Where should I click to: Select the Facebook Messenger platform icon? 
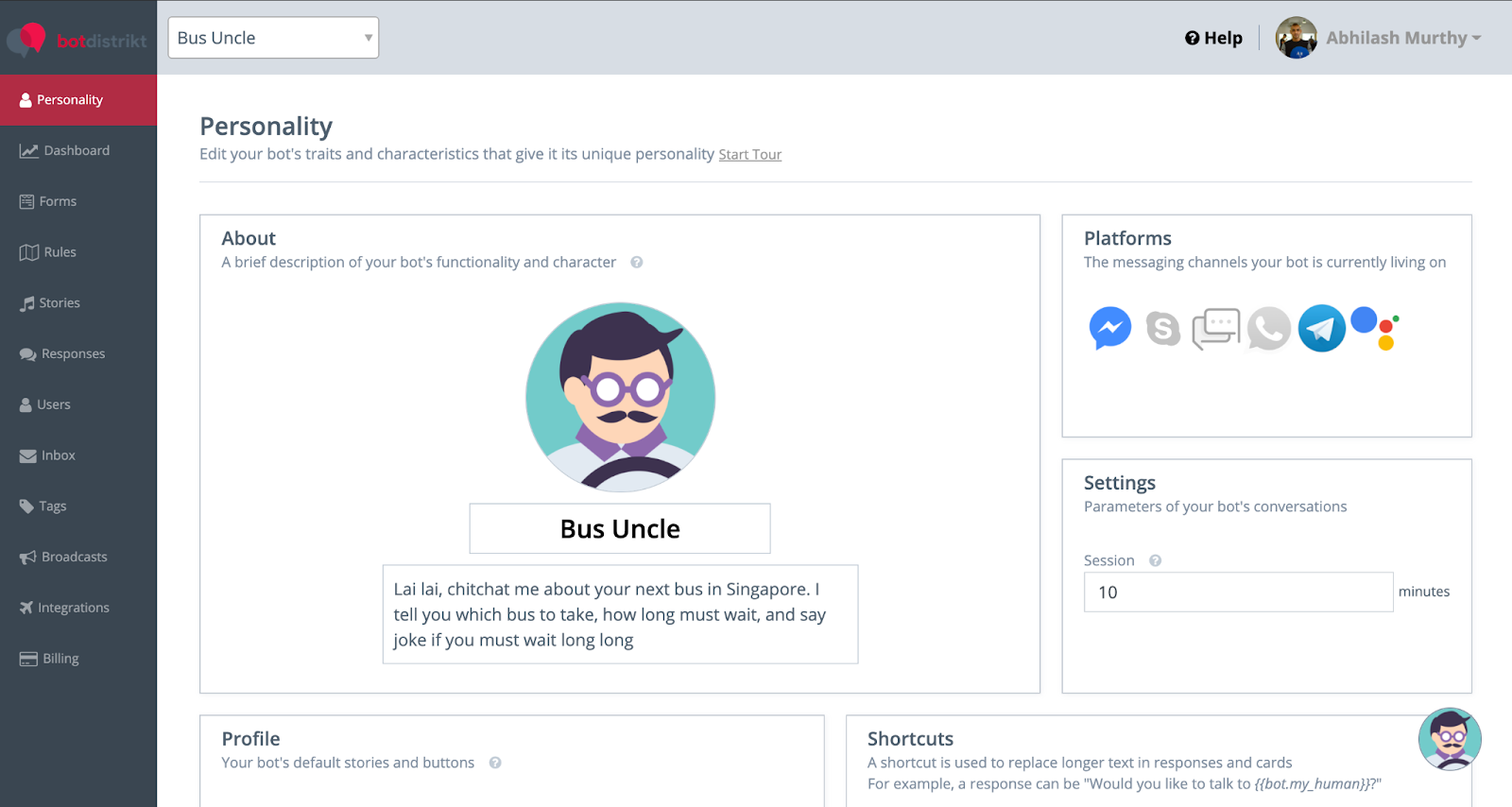click(x=1110, y=329)
